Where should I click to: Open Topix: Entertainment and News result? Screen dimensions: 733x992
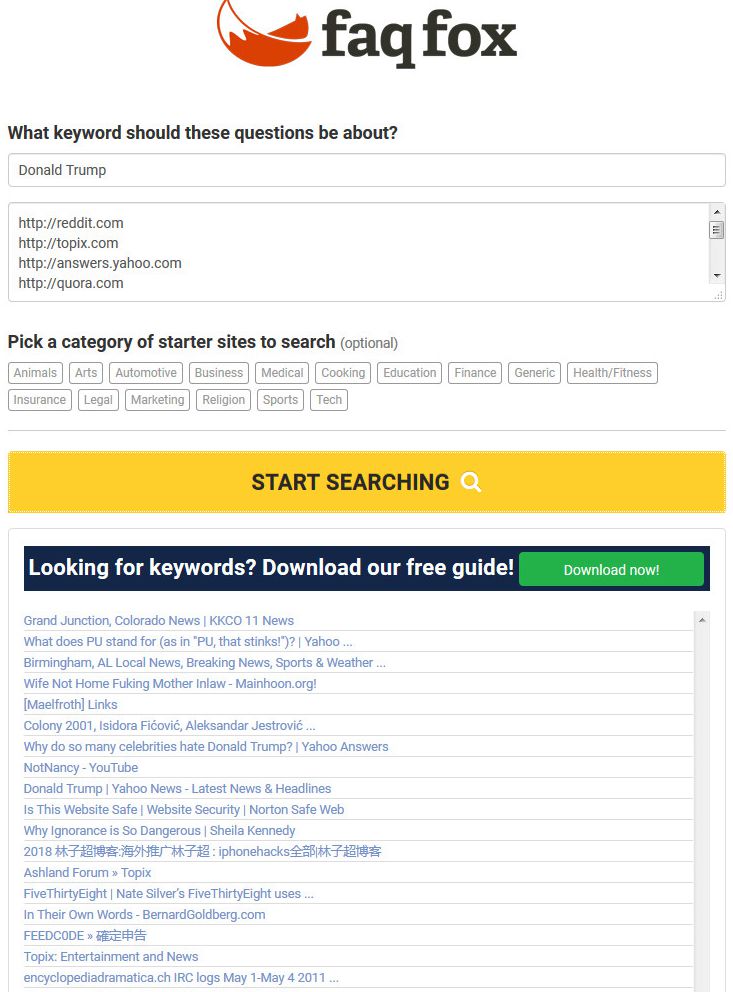(x=111, y=957)
